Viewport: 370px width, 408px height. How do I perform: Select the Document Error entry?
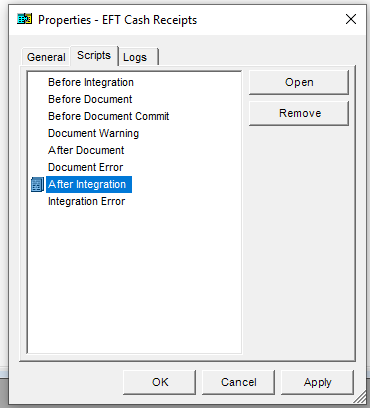tap(85, 167)
